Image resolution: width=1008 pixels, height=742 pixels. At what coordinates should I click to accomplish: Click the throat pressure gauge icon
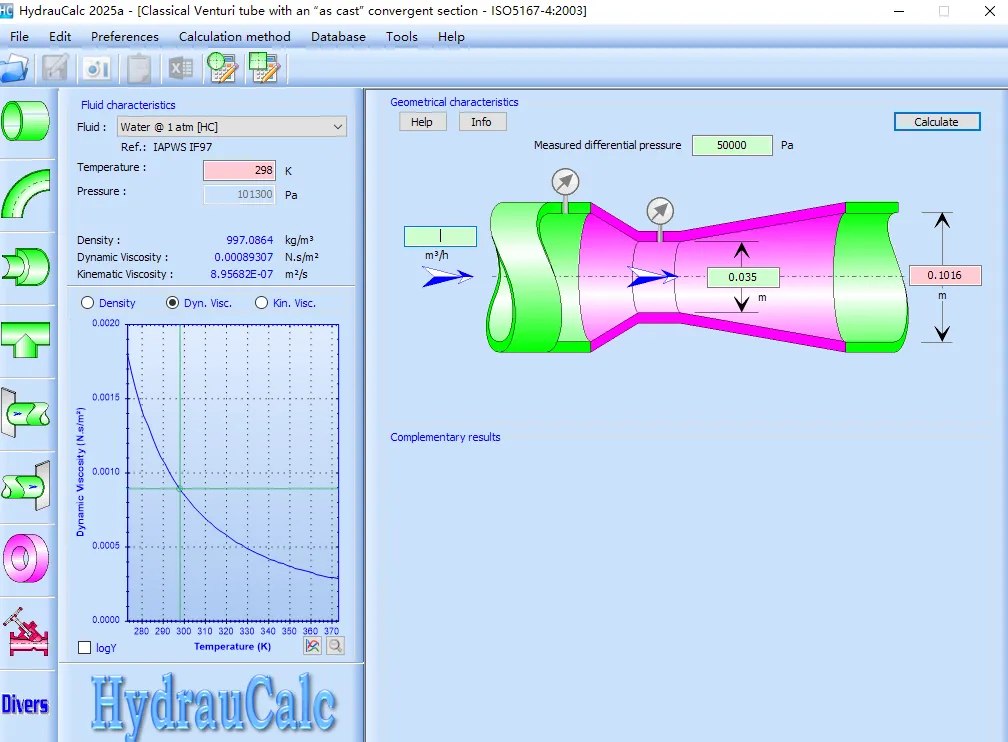[660, 211]
